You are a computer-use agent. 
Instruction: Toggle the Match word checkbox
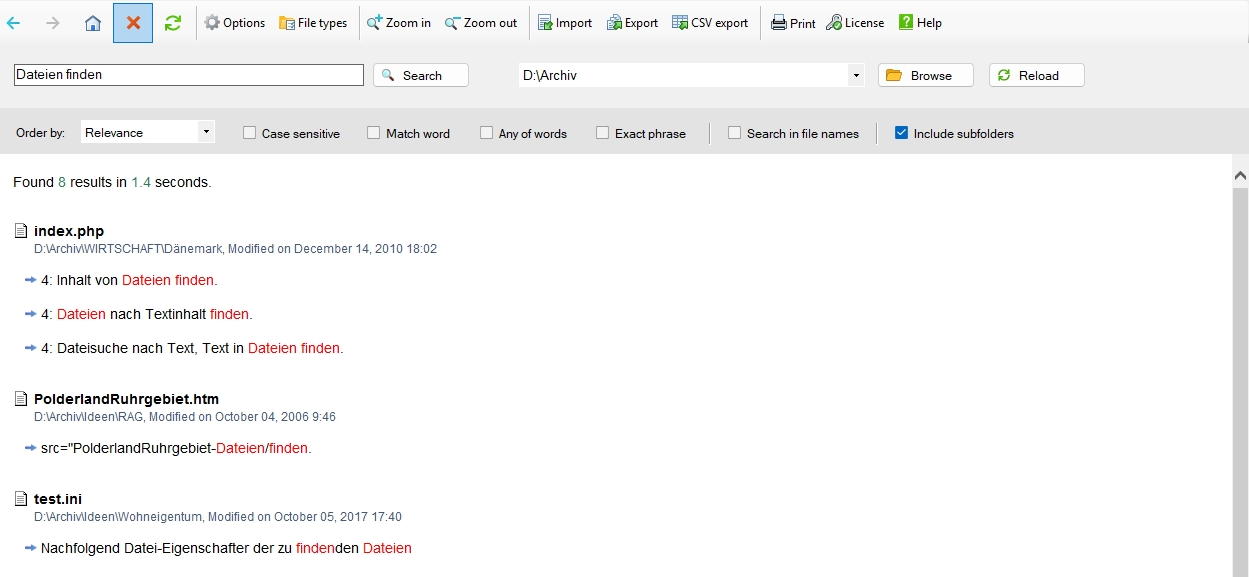pyautogui.click(x=374, y=133)
